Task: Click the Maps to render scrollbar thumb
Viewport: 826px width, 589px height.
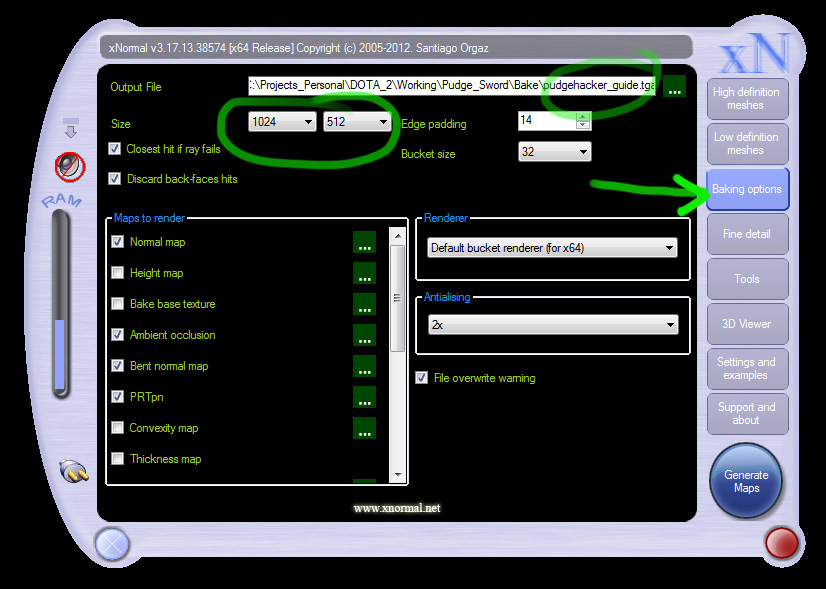Action: tap(398, 298)
